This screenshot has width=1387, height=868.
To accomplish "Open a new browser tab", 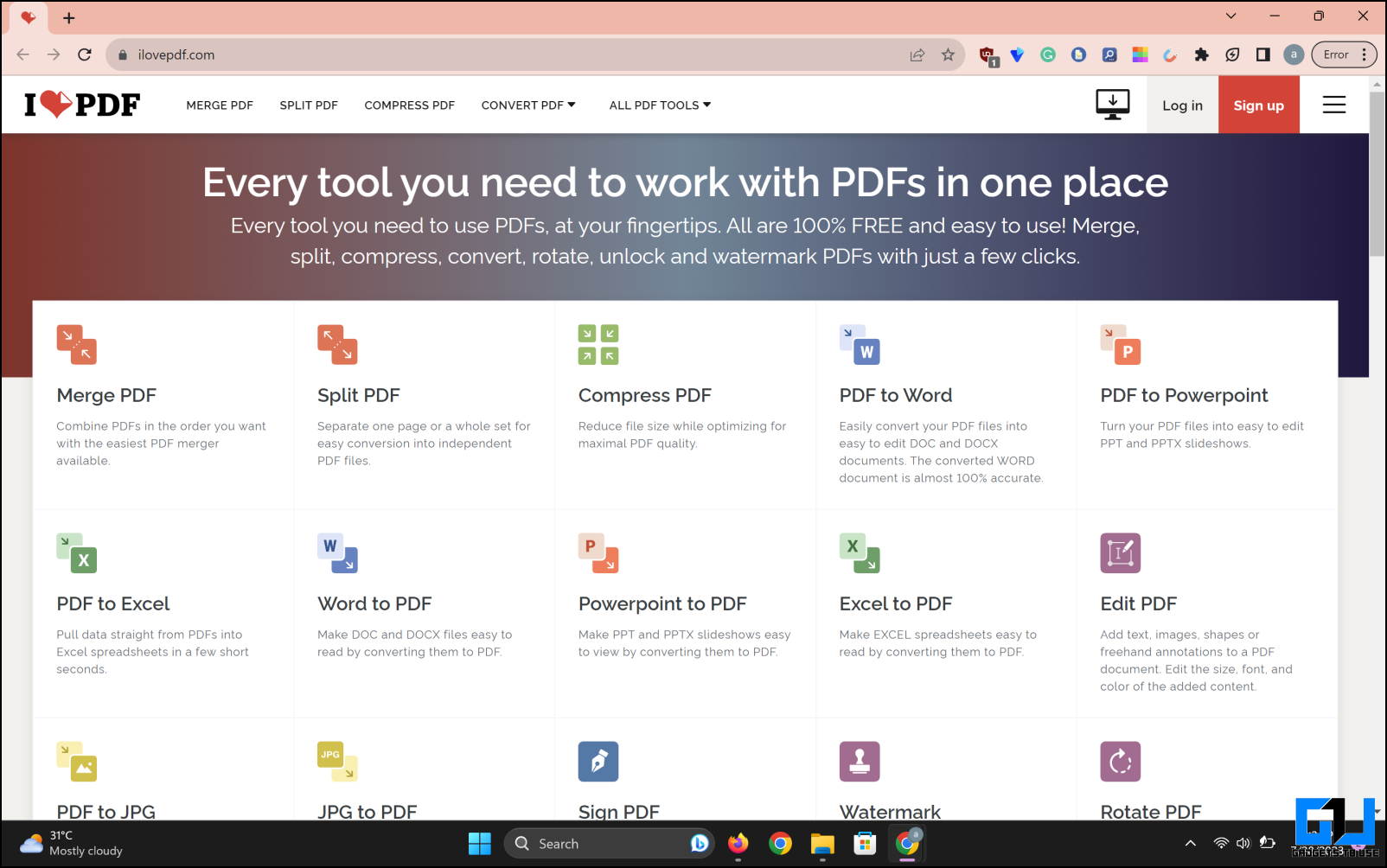I will 69,17.
